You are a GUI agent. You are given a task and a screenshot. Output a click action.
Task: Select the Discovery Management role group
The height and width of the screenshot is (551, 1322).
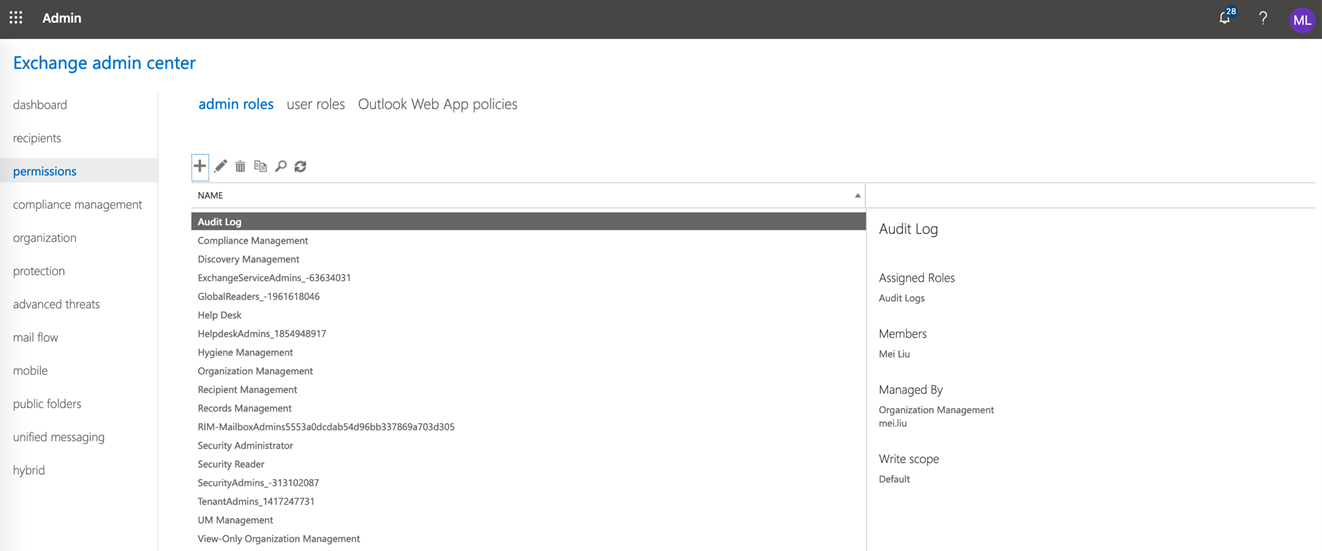point(249,259)
